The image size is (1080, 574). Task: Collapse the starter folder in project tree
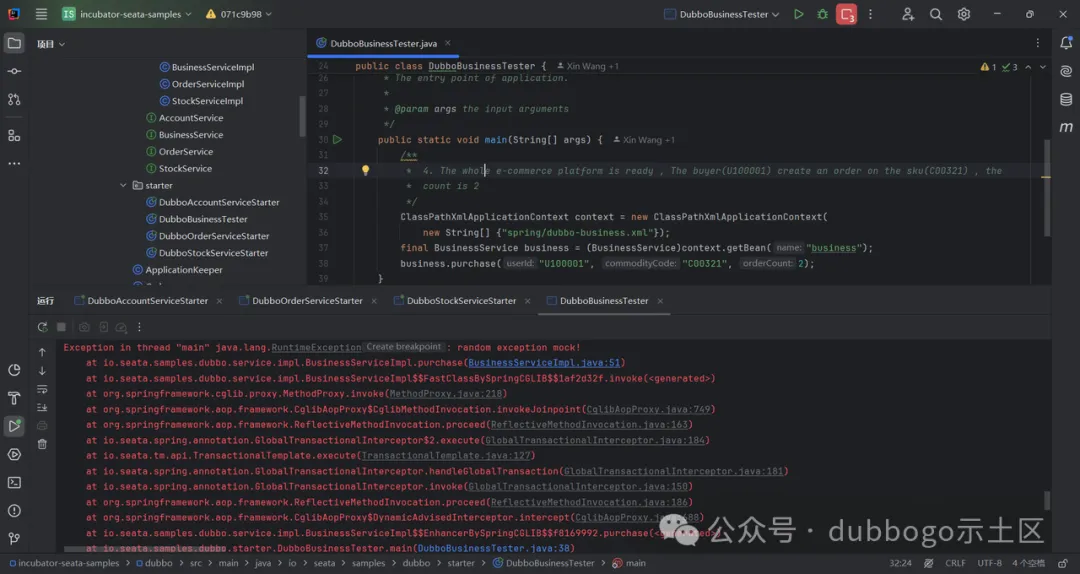point(123,185)
